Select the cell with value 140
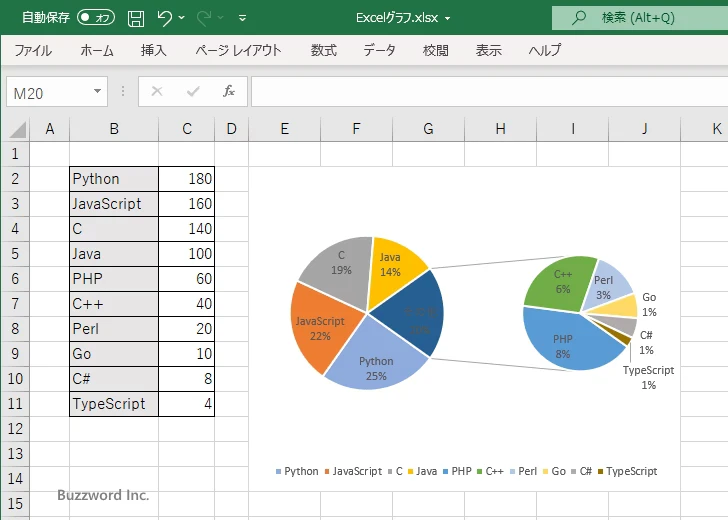 (x=187, y=229)
